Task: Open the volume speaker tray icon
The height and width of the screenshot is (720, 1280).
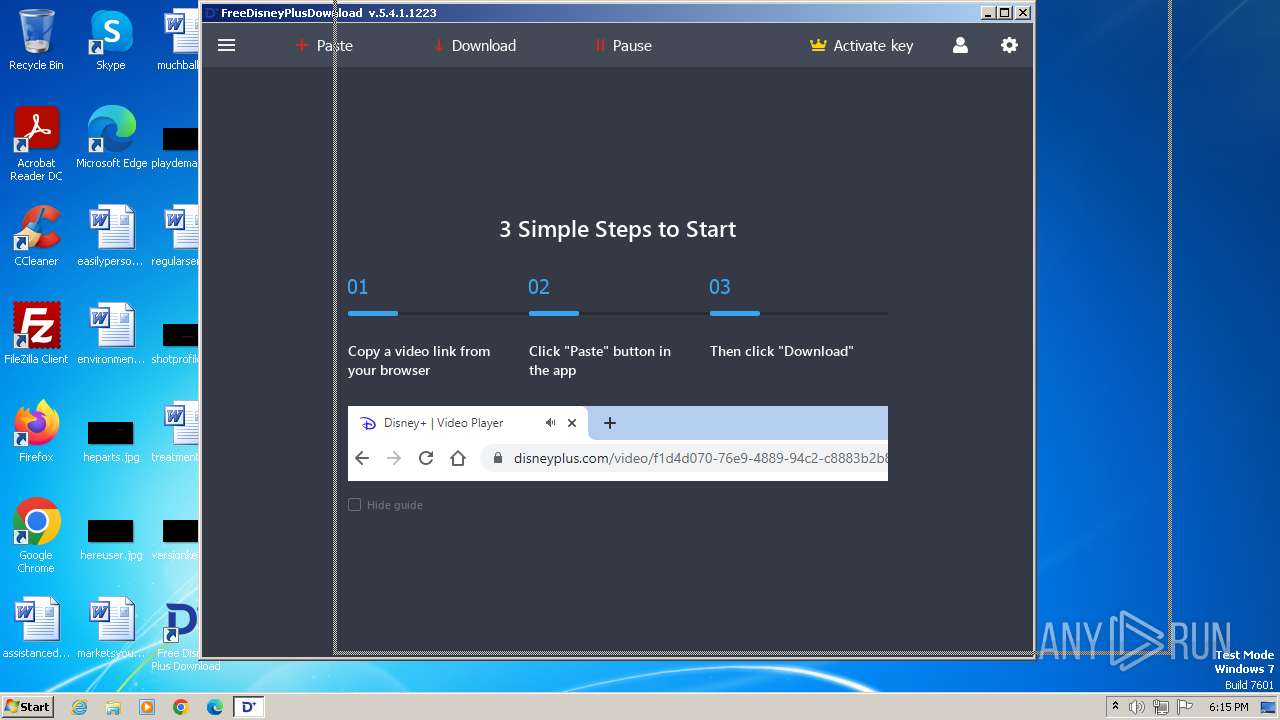Action: (1137, 707)
